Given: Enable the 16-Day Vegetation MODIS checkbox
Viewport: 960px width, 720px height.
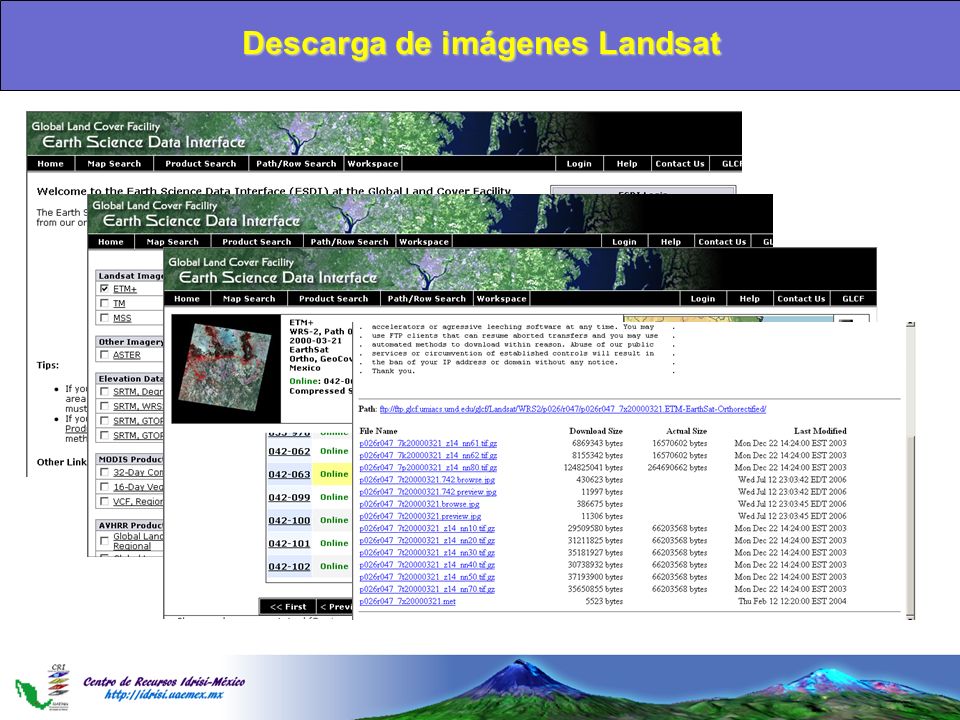Looking at the screenshot, I should click(x=104, y=487).
